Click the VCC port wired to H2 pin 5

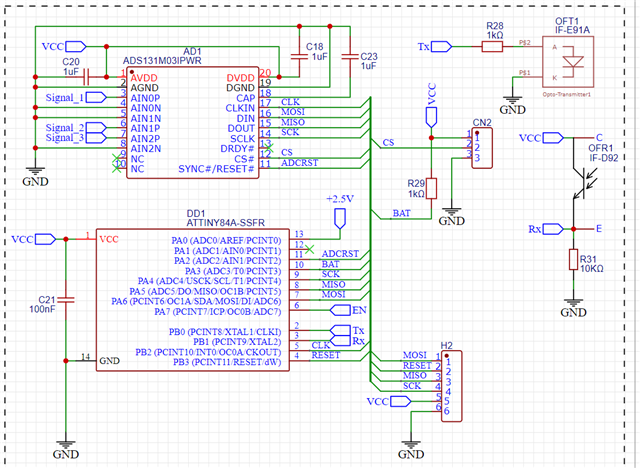pyautogui.click(x=400, y=401)
